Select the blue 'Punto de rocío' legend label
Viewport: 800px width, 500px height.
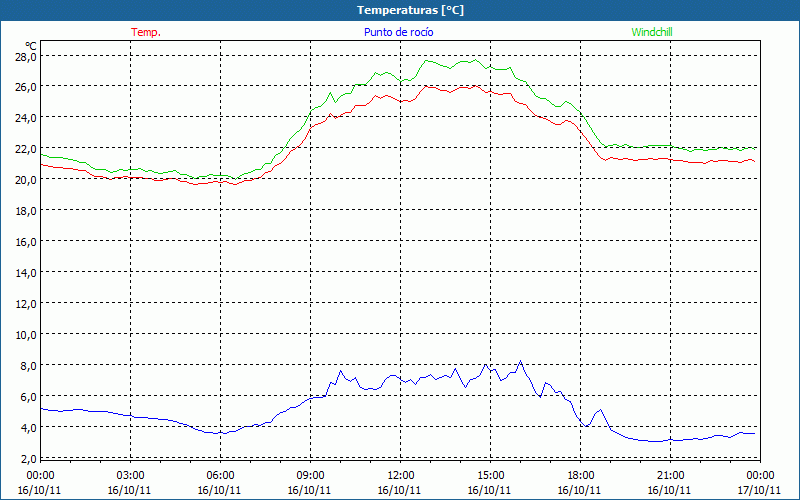tap(398, 32)
